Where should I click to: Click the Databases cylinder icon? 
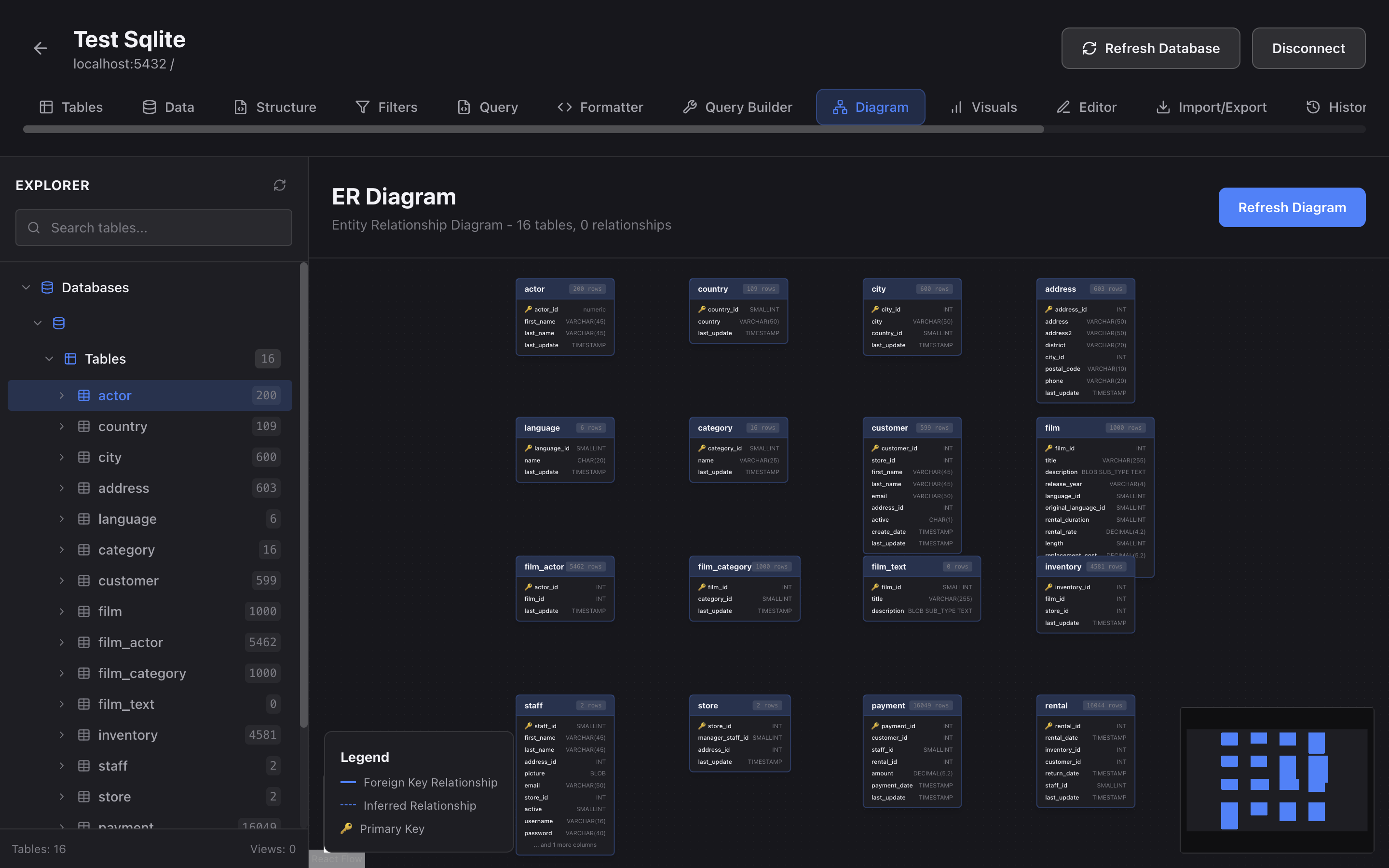47,287
